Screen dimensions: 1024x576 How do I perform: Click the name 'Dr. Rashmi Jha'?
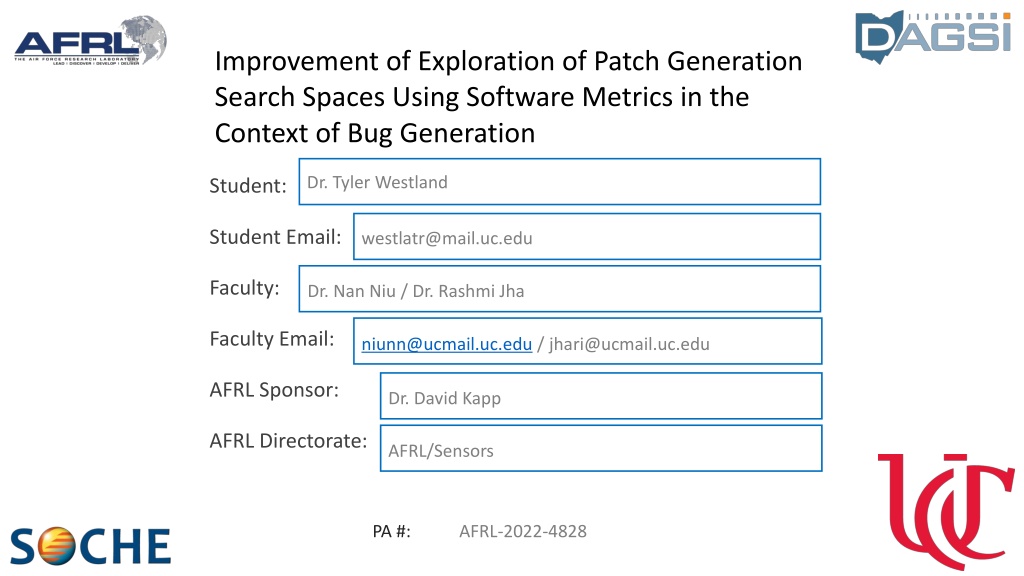pos(468,291)
